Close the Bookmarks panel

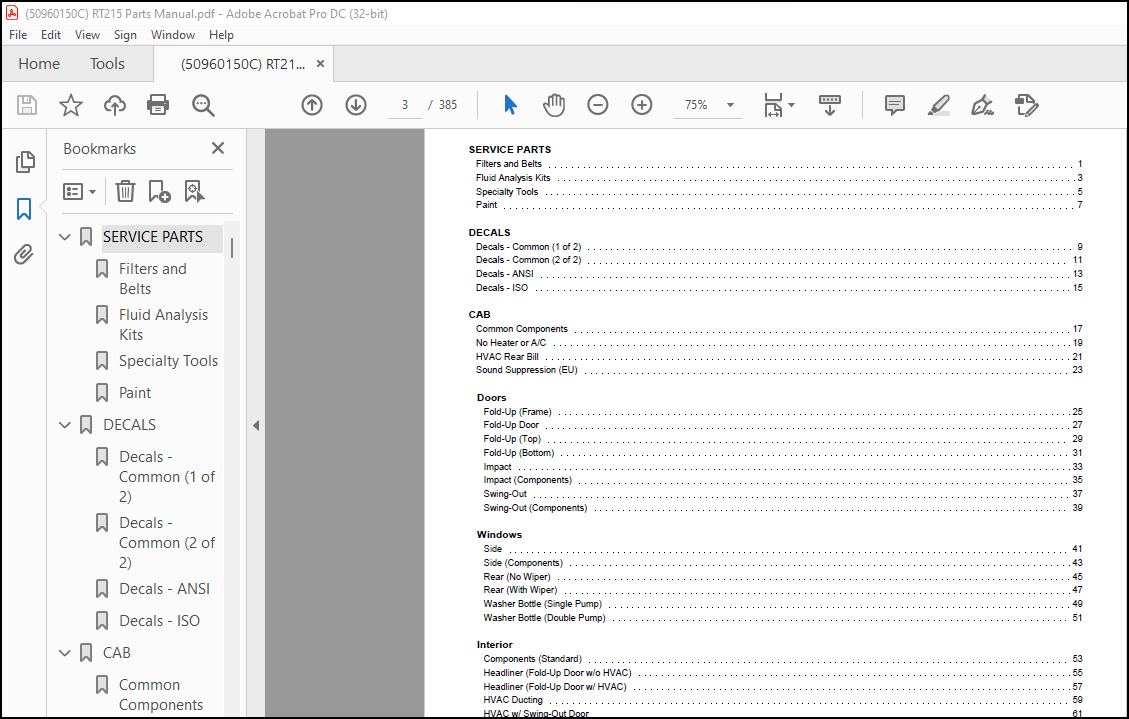tap(217, 148)
